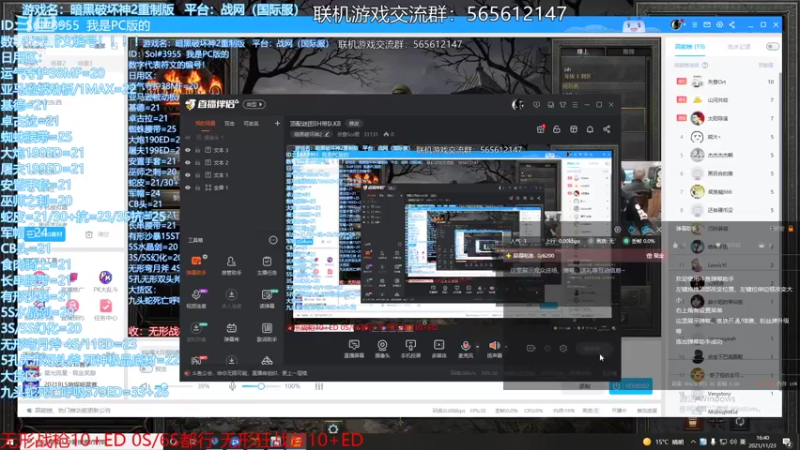The height and width of the screenshot is (450, 800).
Task: Switch to the first scene tab
Action: click(x=206, y=123)
